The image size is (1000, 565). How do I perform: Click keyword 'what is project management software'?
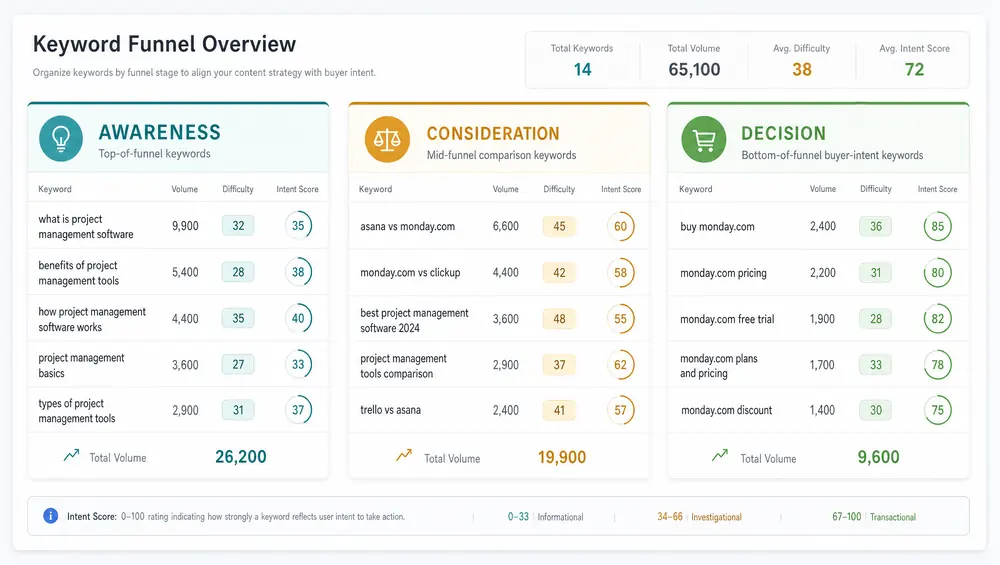coord(85,226)
